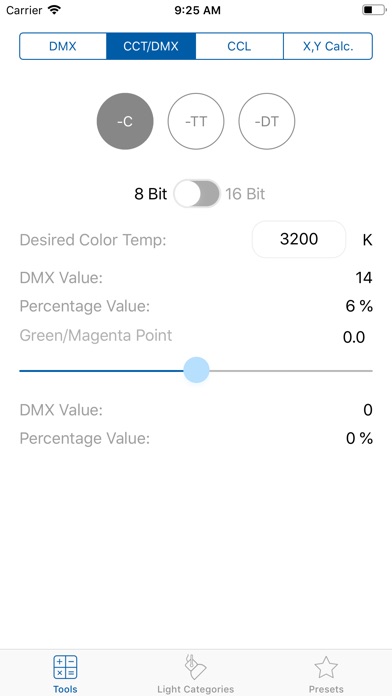Switch to the DMX tab
Viewport: 392px width, 696px height.
pos(63,46)
